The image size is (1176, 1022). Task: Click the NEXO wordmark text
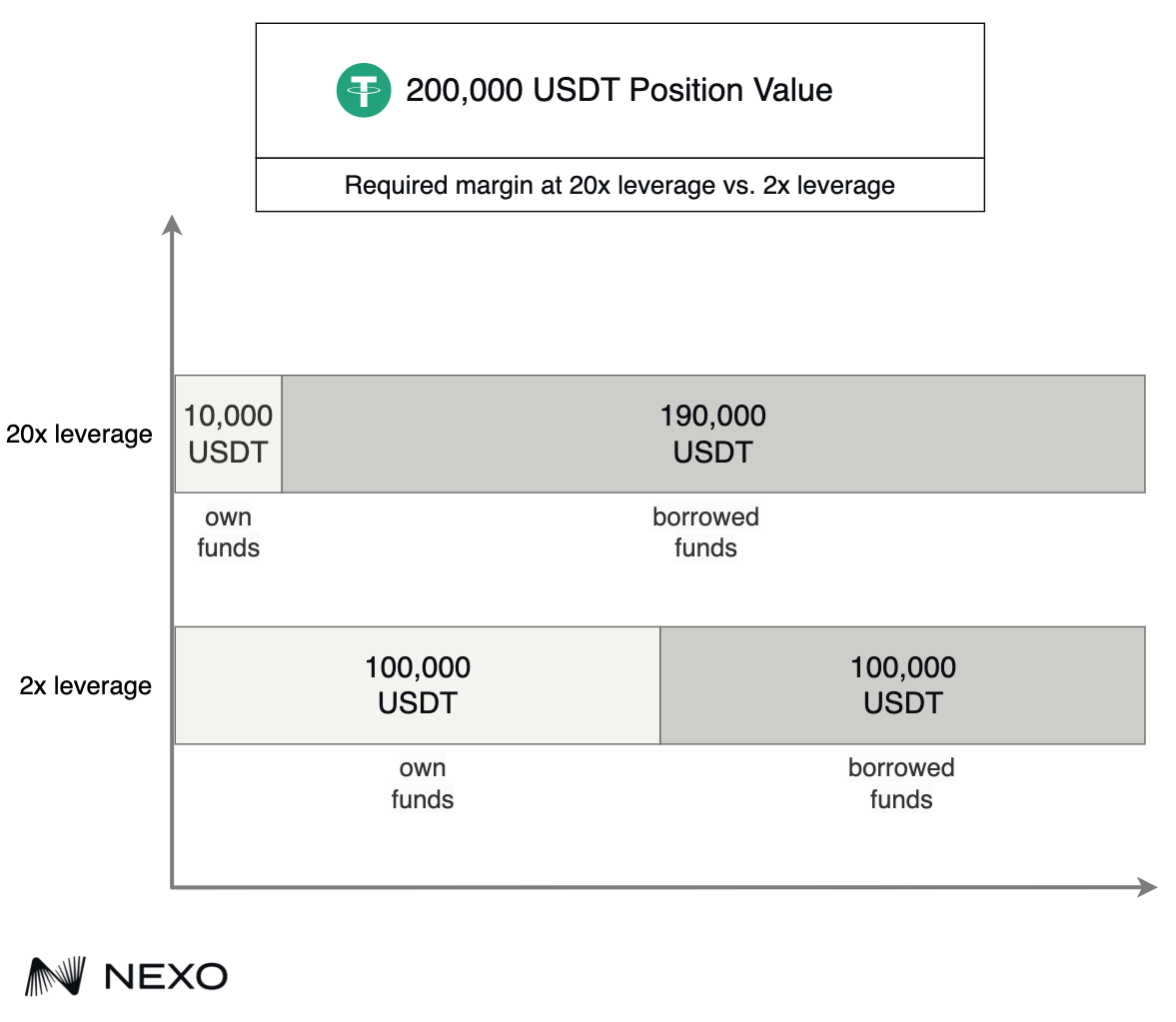166,976
